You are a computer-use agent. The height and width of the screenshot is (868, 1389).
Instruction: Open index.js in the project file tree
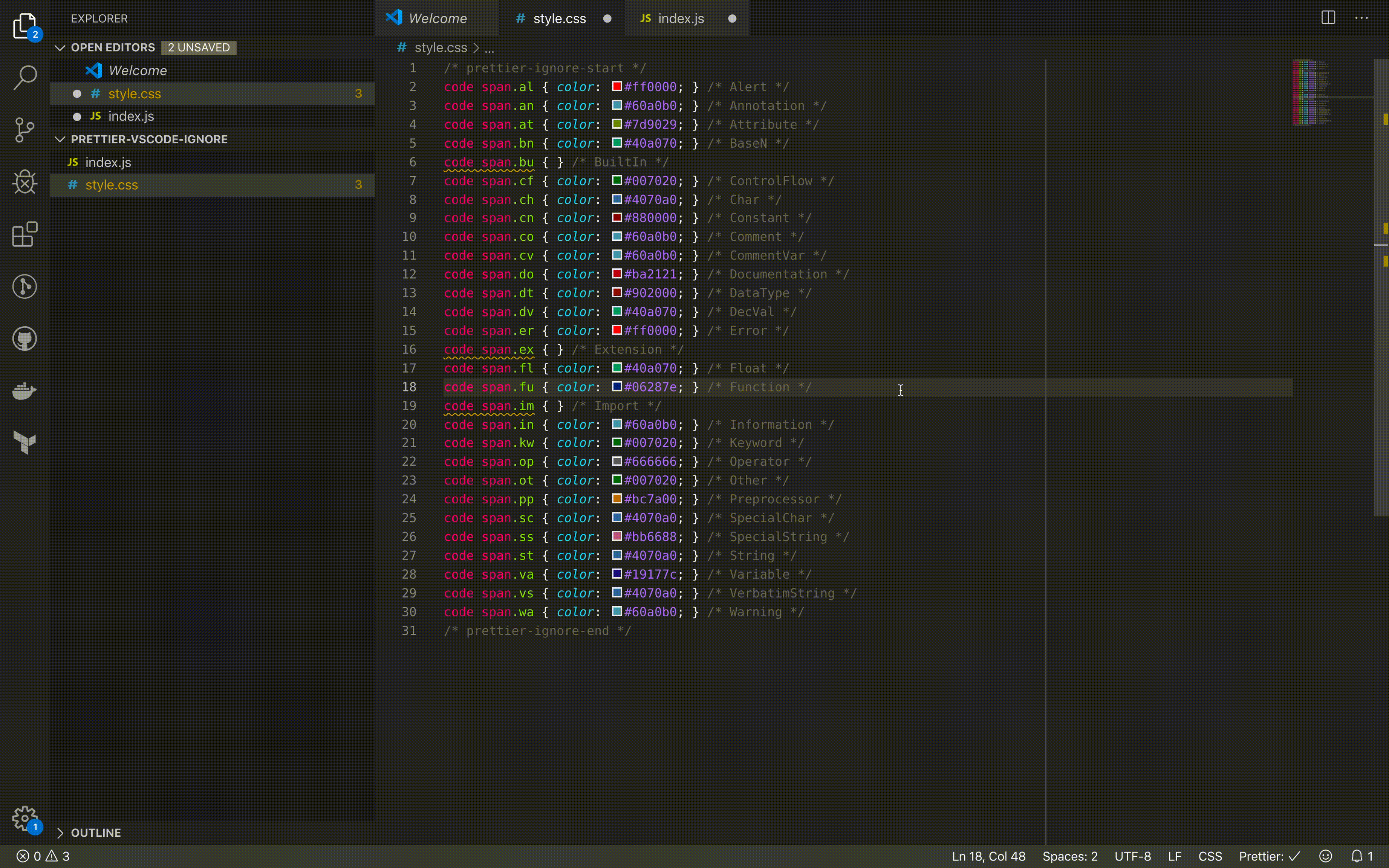[108, 162]
